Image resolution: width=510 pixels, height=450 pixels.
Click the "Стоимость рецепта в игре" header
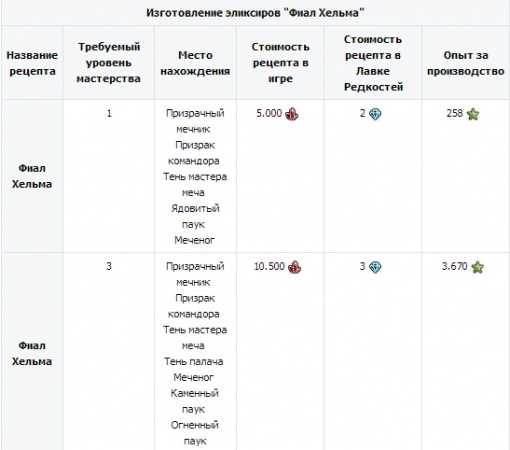pos(280,63)
